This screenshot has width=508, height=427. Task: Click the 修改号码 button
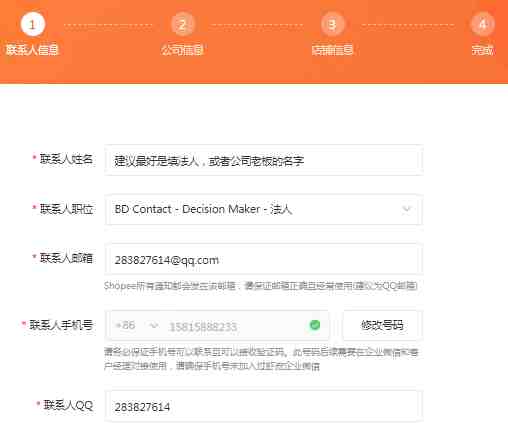382,325
